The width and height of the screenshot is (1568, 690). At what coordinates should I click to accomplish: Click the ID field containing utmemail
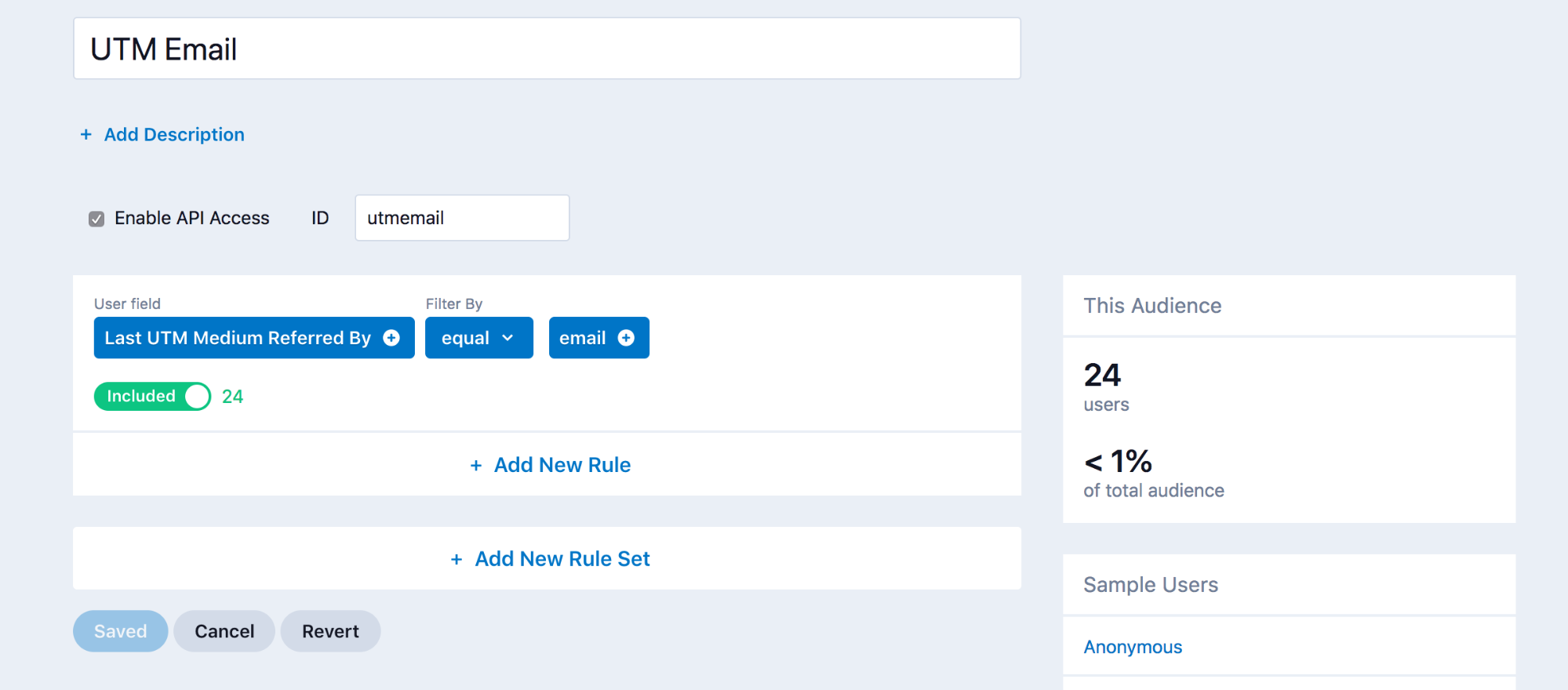pyautogui.click(x=461, y=218)
